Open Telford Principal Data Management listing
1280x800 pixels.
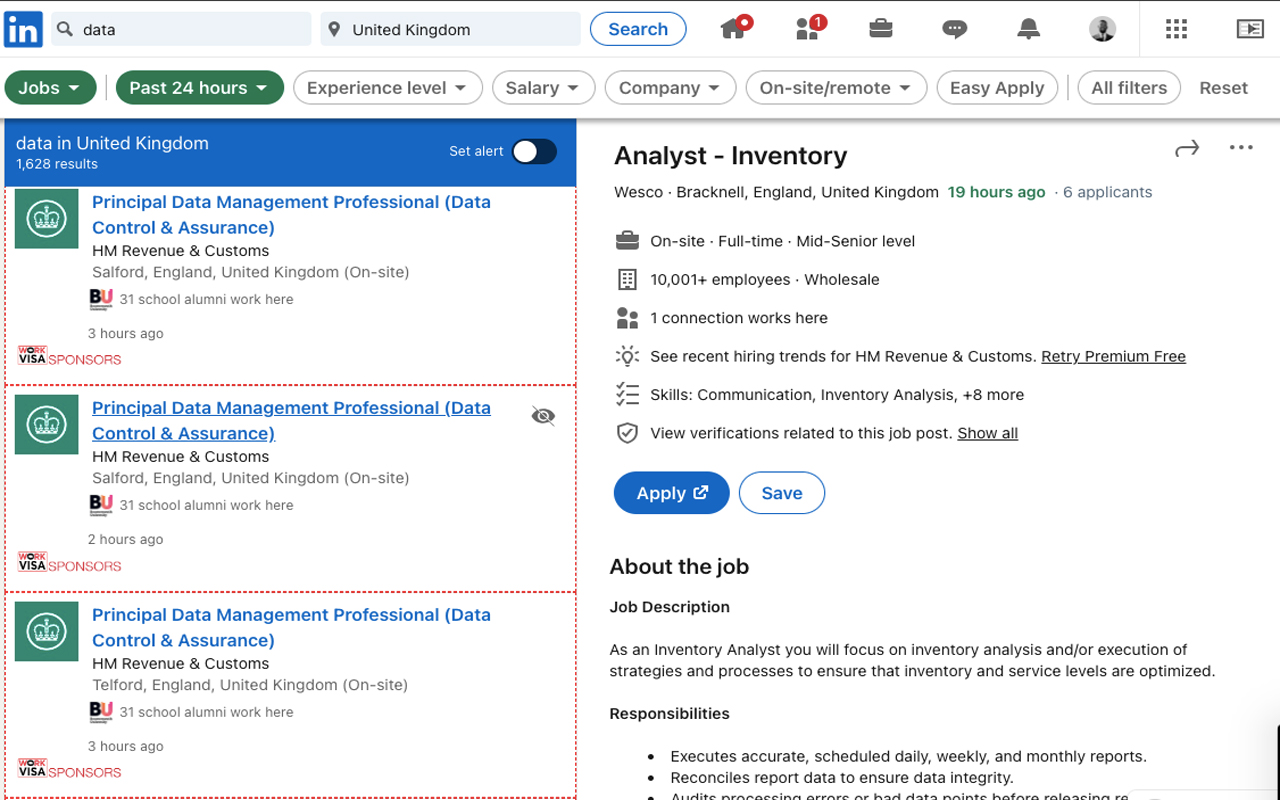(x=291, y=627)
